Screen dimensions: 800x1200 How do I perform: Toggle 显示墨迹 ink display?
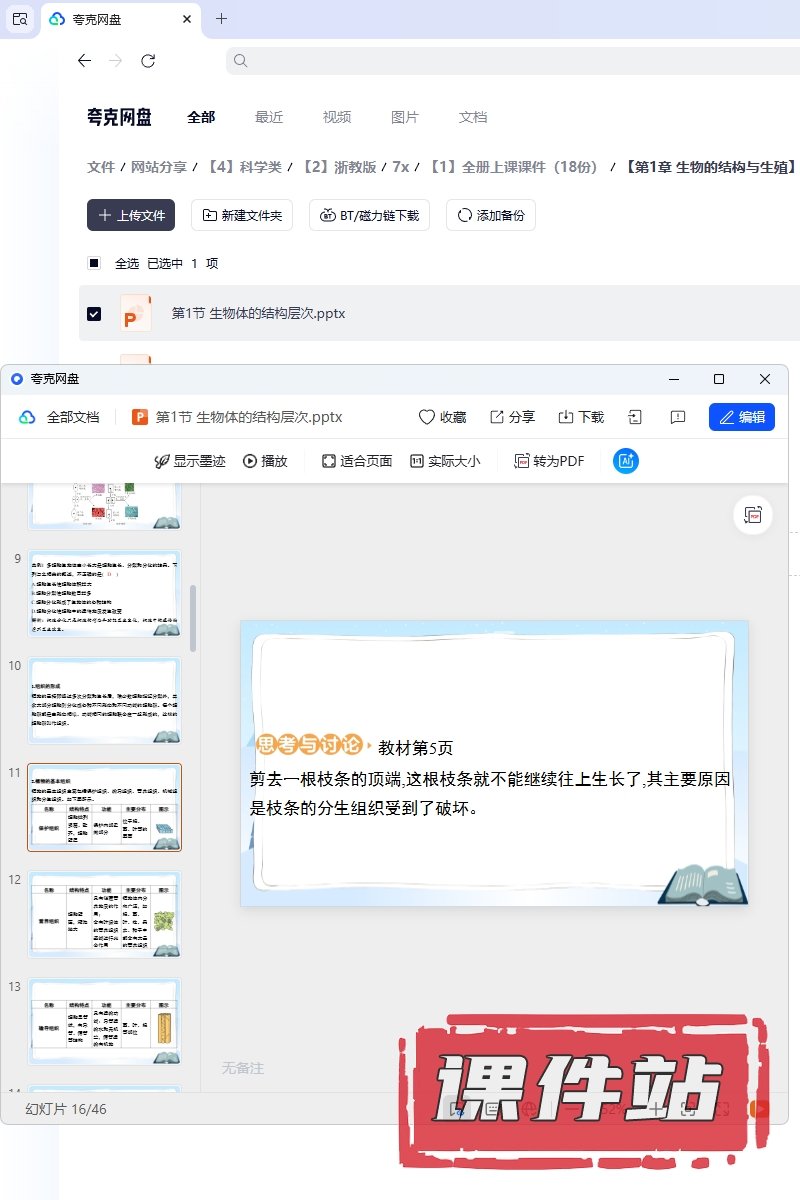click(189, 461)
